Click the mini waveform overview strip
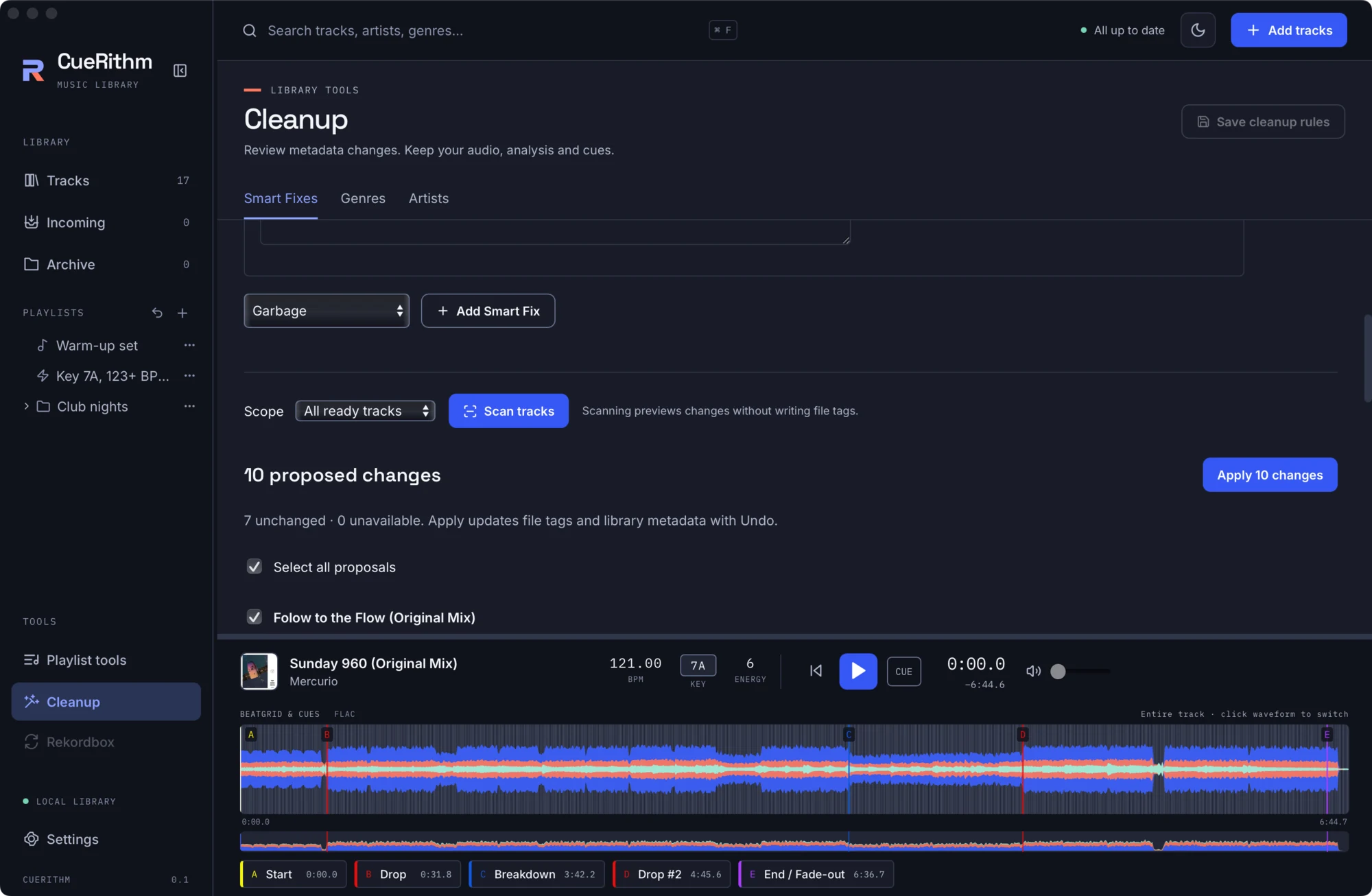 pos(794,841)
